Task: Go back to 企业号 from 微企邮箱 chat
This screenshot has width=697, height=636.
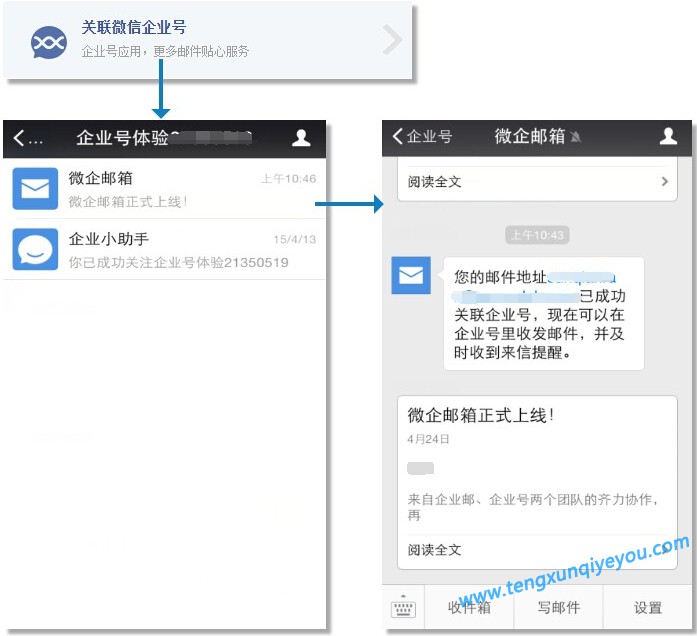Action: pos(422,136)
